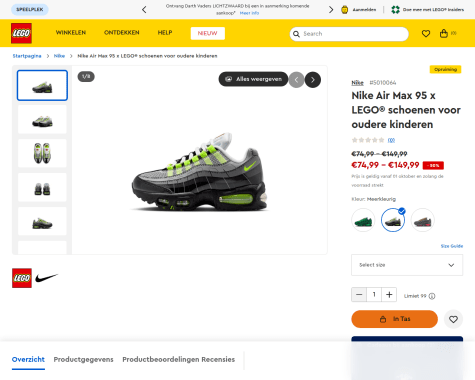Image resolution: width=475 pixels, height=380 pixels.
Task: Click the In Tas button
Action: coord(395,319)
